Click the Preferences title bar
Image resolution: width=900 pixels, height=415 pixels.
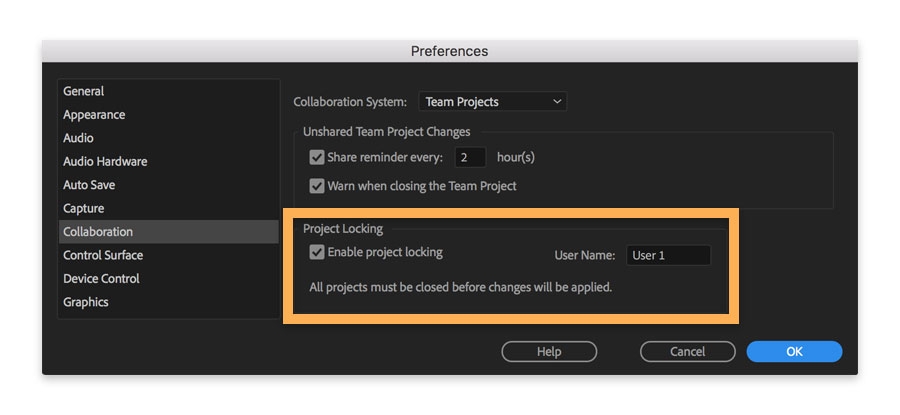click(449, 51)
